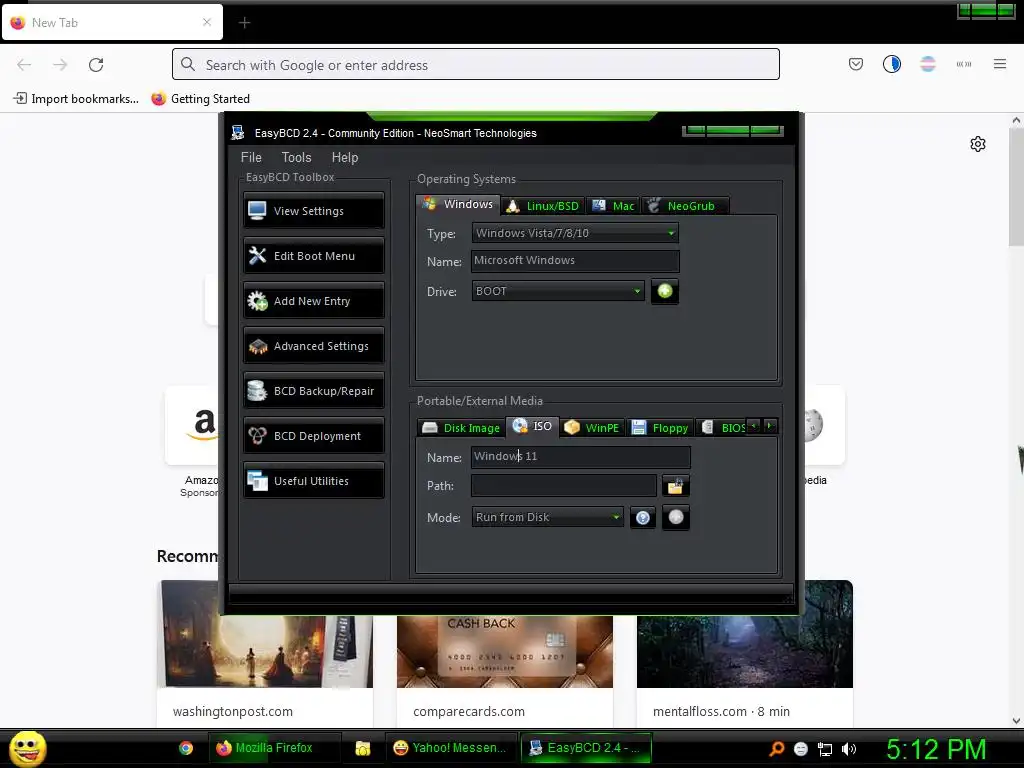Open BCD Backup/Repair section
Screen dimensions: 1024x768
tap(313, 391)
